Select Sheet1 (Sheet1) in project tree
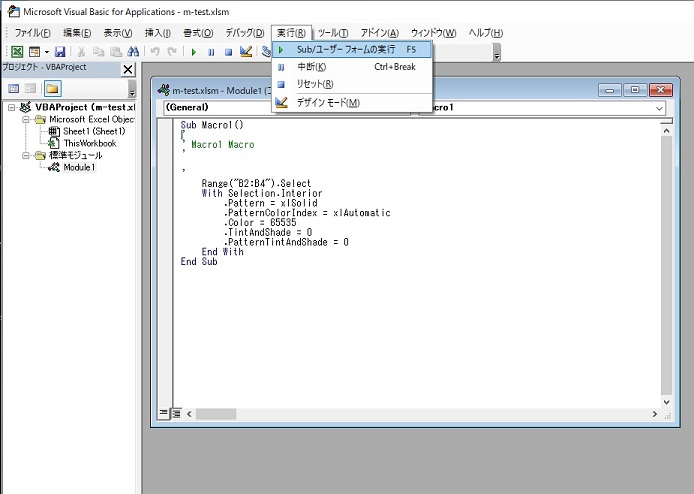This screenshot has width=694, height=494. pyautogui.click(x=94, y=131)
